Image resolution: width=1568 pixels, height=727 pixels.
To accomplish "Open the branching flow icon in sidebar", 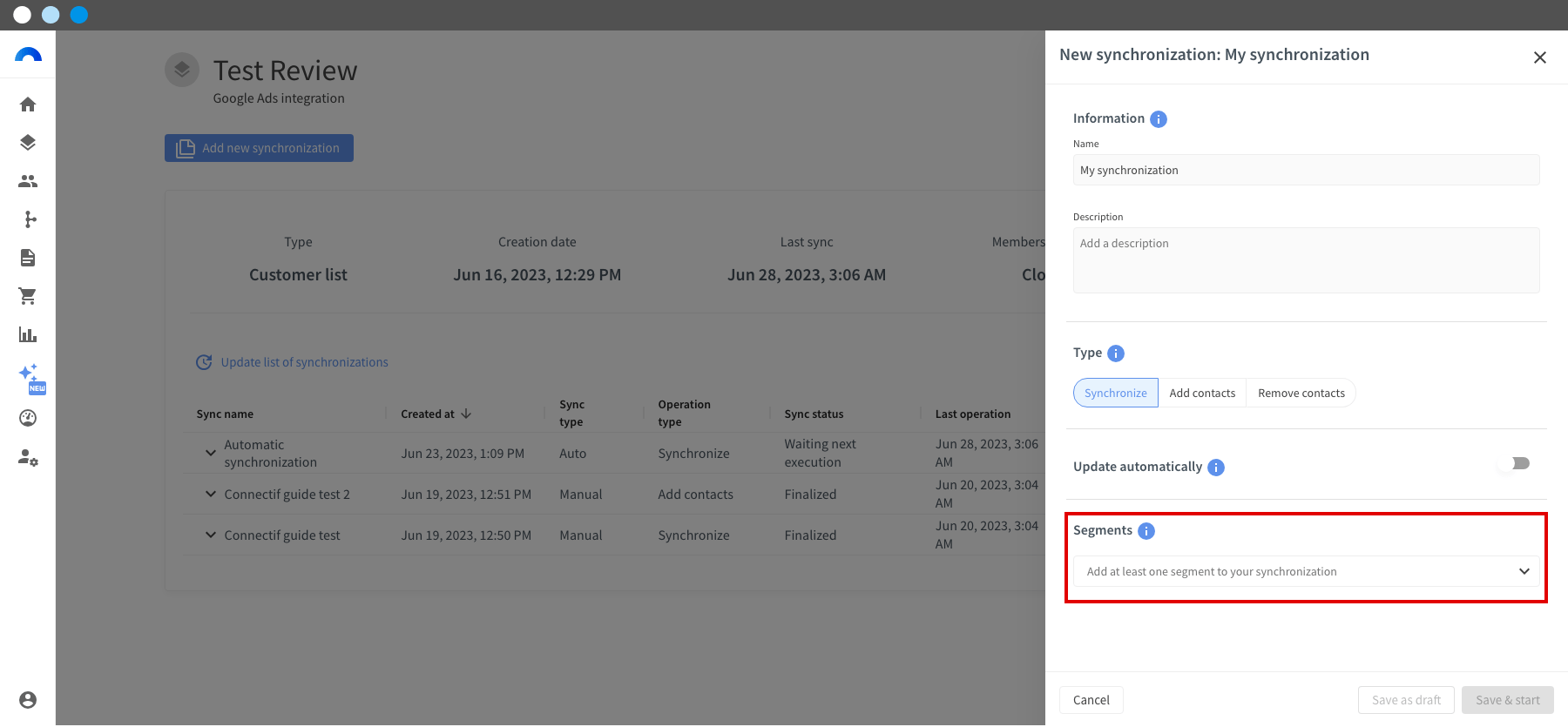I will (x=30, y=219).
